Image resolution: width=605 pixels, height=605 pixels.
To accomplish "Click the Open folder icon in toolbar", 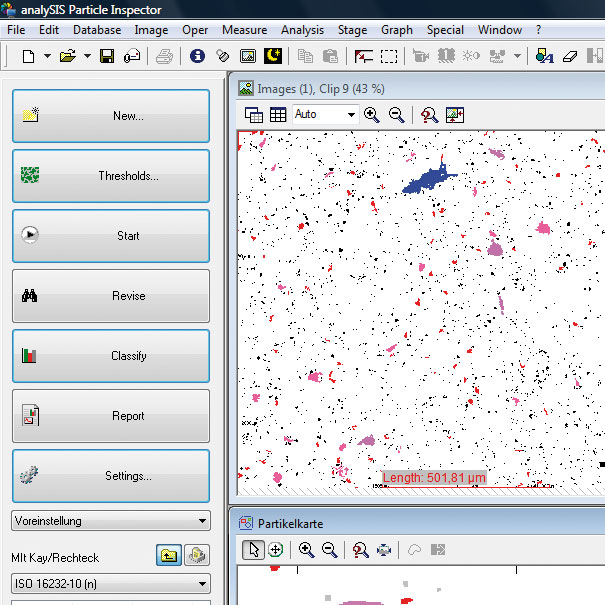I will coord(67,56).
